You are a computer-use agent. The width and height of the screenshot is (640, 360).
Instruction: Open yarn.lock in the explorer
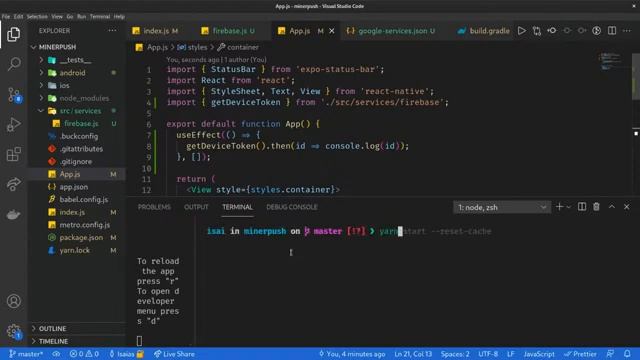click(74, 250)
